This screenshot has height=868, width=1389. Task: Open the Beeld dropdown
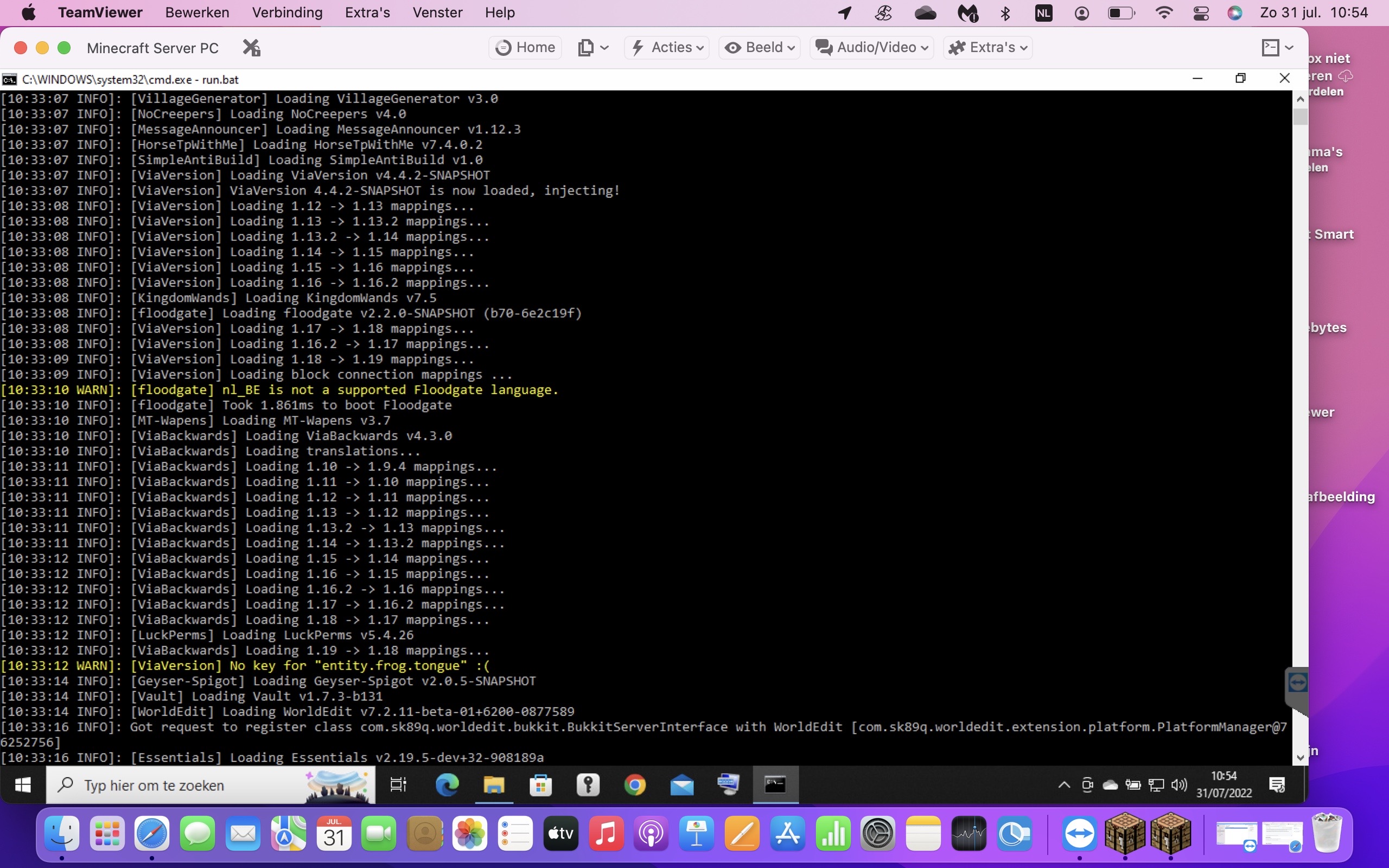[x=760, y=48]
